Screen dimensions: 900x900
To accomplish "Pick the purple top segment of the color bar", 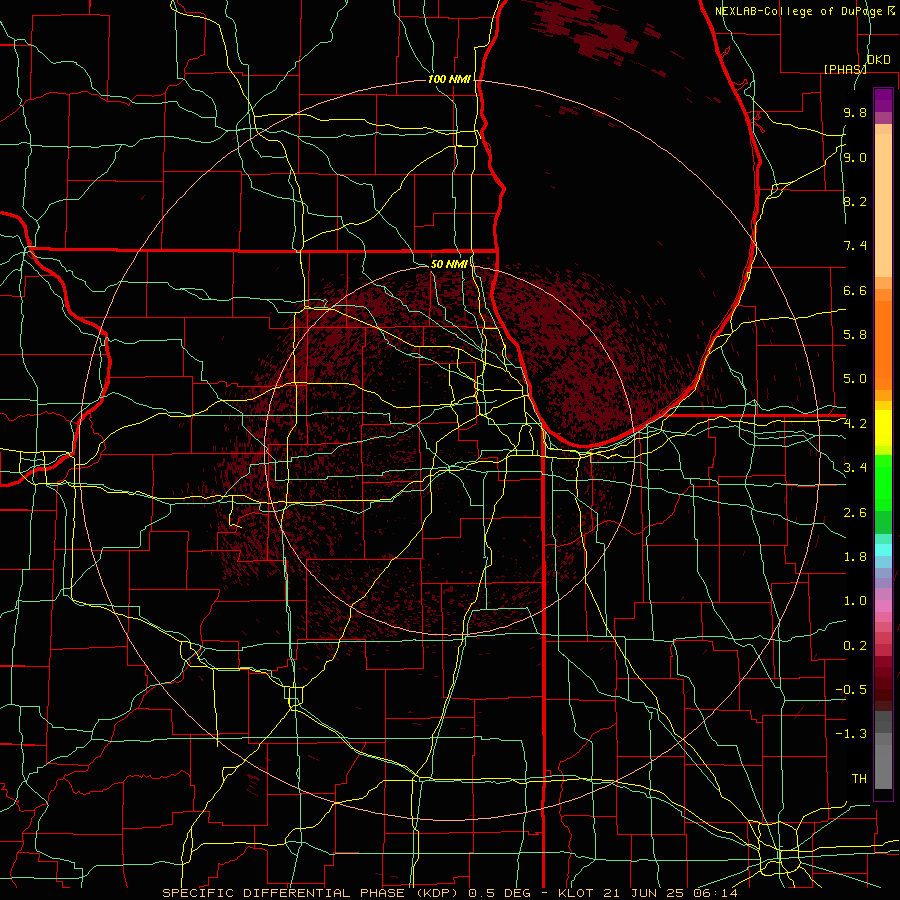I will click(883, 100).
